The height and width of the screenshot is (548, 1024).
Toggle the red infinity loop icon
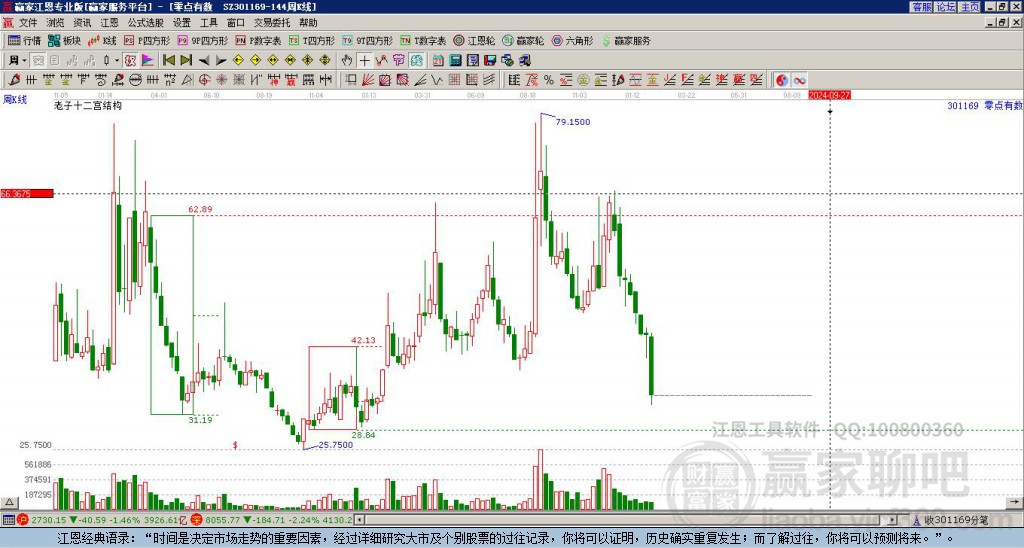point(799,80)
